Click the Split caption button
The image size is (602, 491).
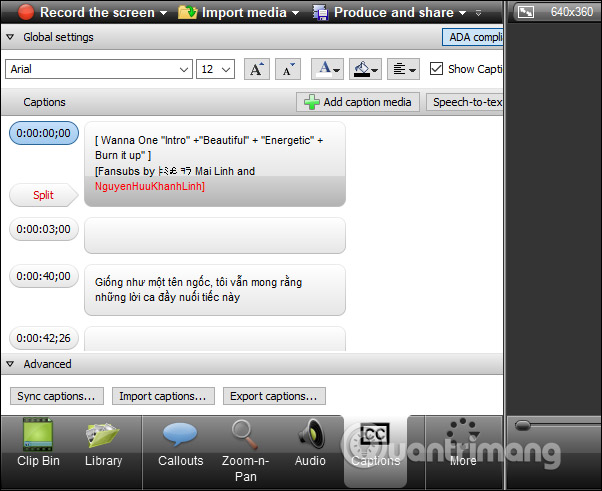[43, 195]
